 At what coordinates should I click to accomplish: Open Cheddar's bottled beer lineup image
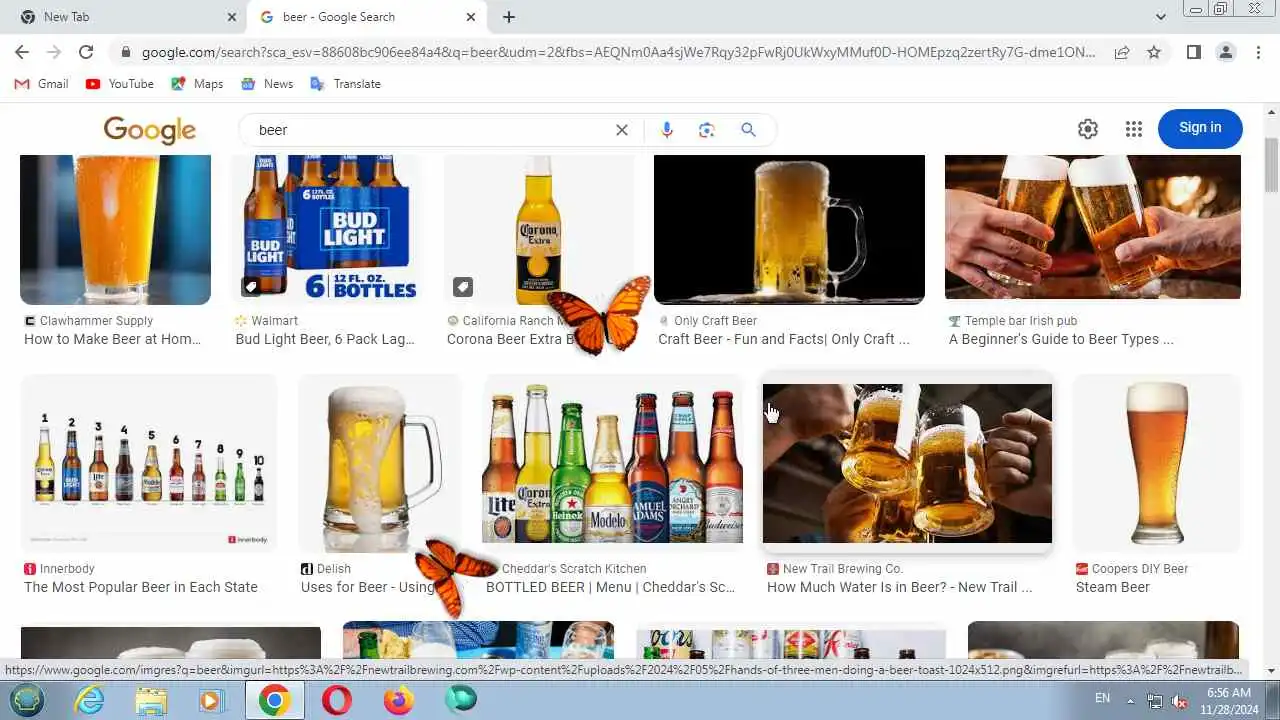[613, 463]
